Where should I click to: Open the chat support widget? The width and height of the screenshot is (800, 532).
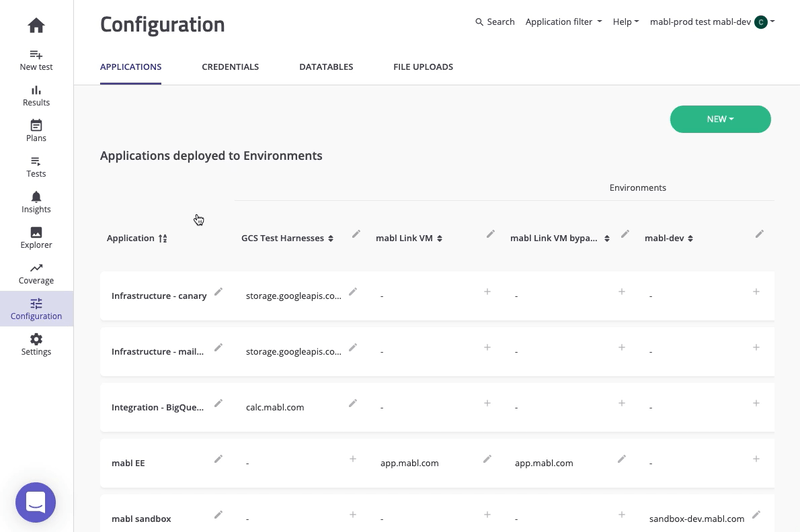36,502
